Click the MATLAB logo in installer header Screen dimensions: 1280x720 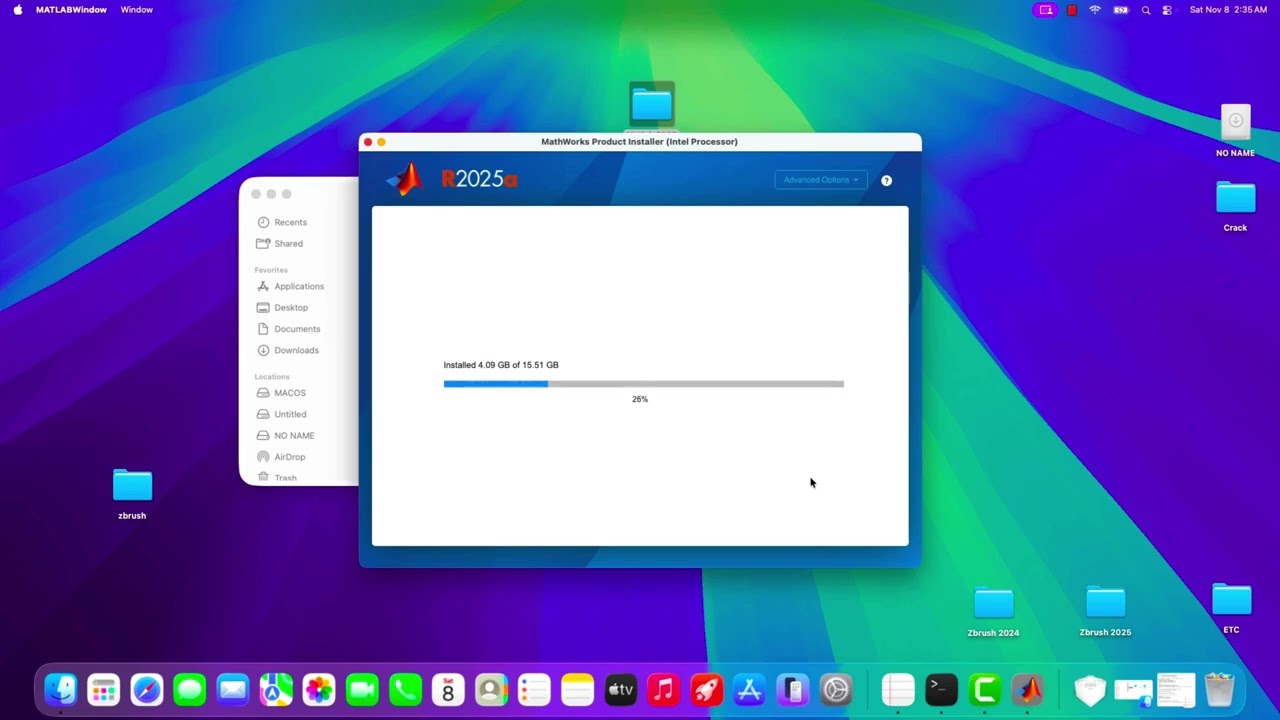coord(405,179)
